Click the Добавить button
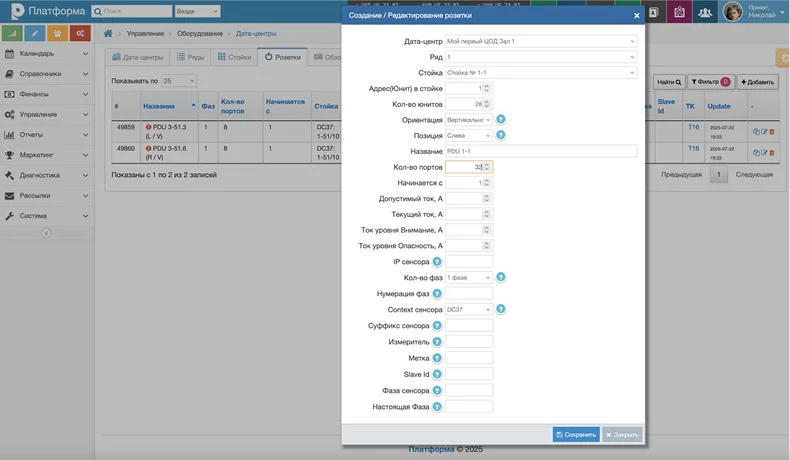790x460 pixels. 757,82
